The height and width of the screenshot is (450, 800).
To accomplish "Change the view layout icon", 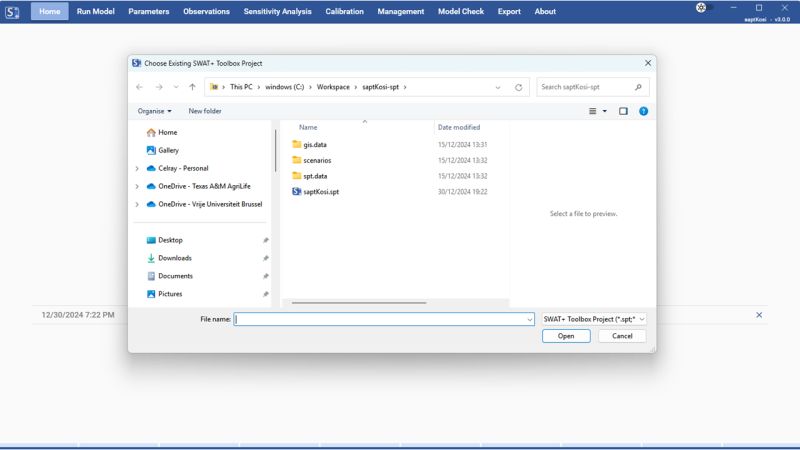I will tap(592, 111).
